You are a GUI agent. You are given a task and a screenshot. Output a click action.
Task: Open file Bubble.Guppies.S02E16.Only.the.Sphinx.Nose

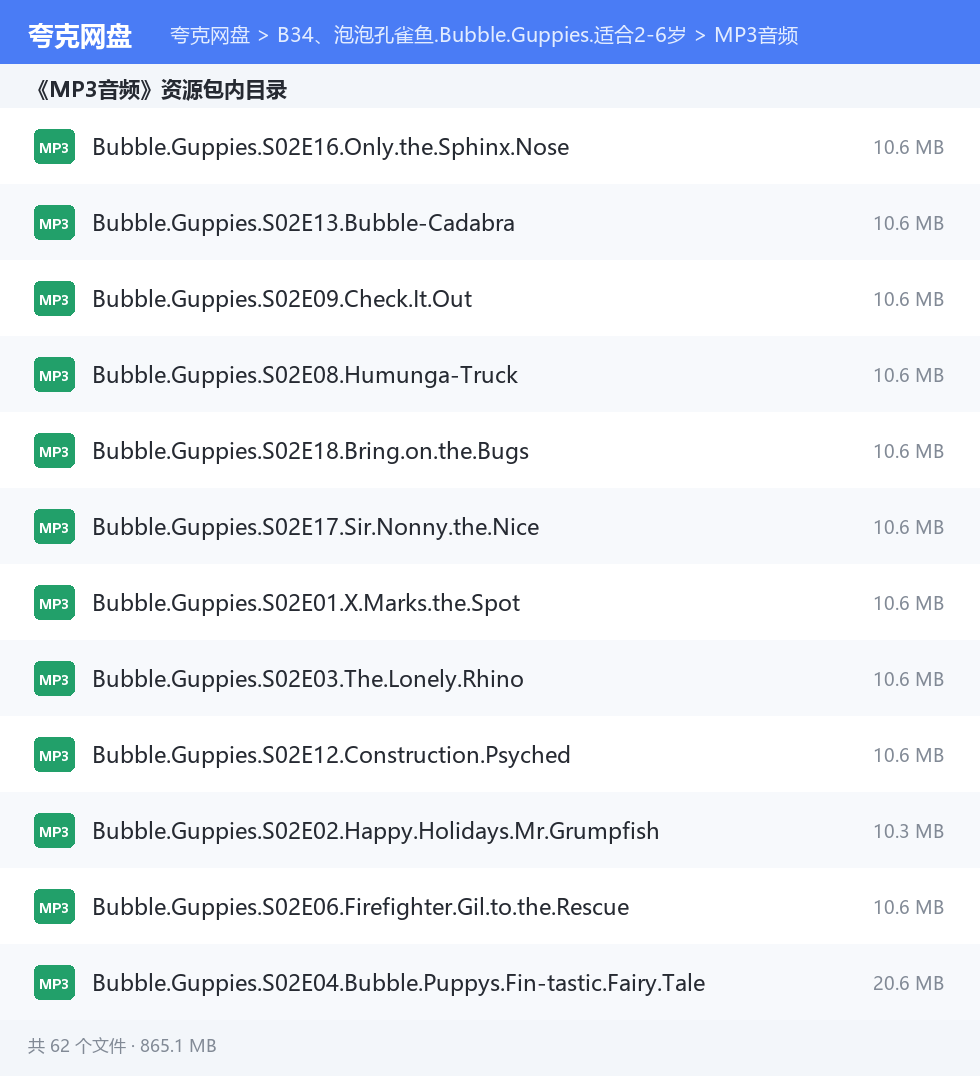click(331, 147)
